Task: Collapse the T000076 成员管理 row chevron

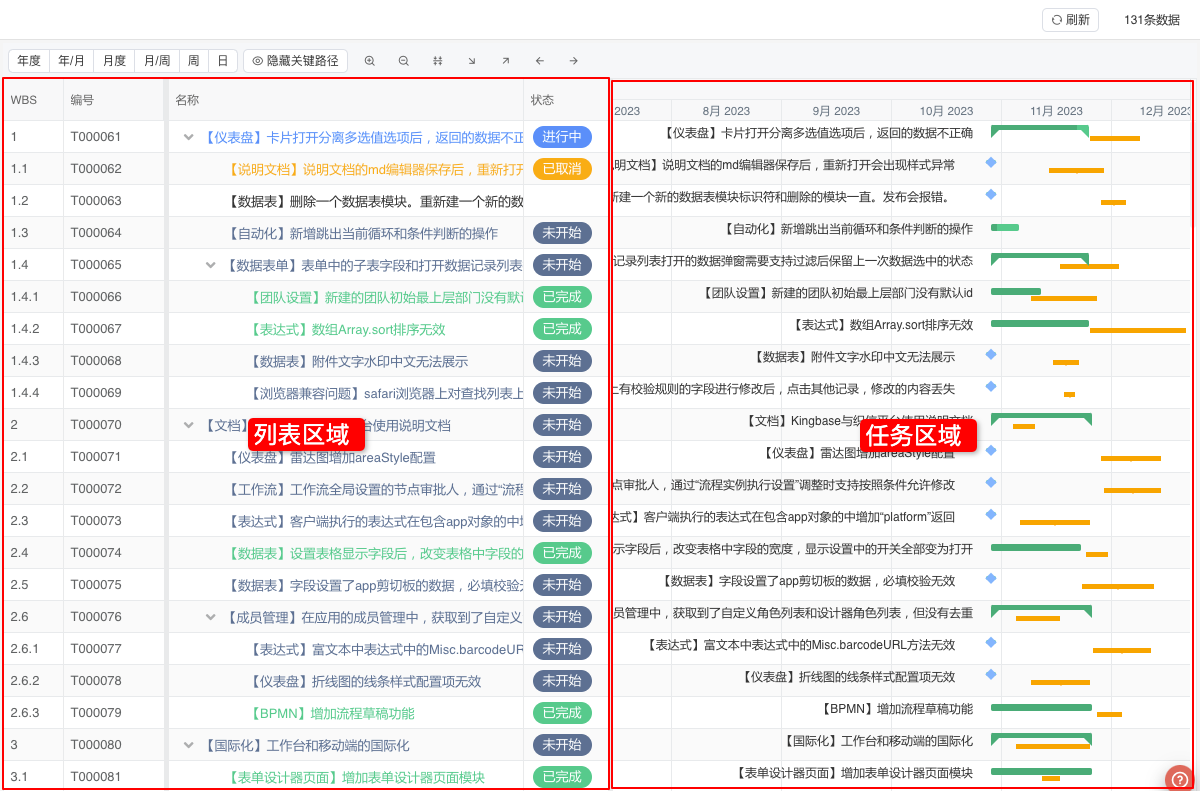Action: (x=211, y=617)
